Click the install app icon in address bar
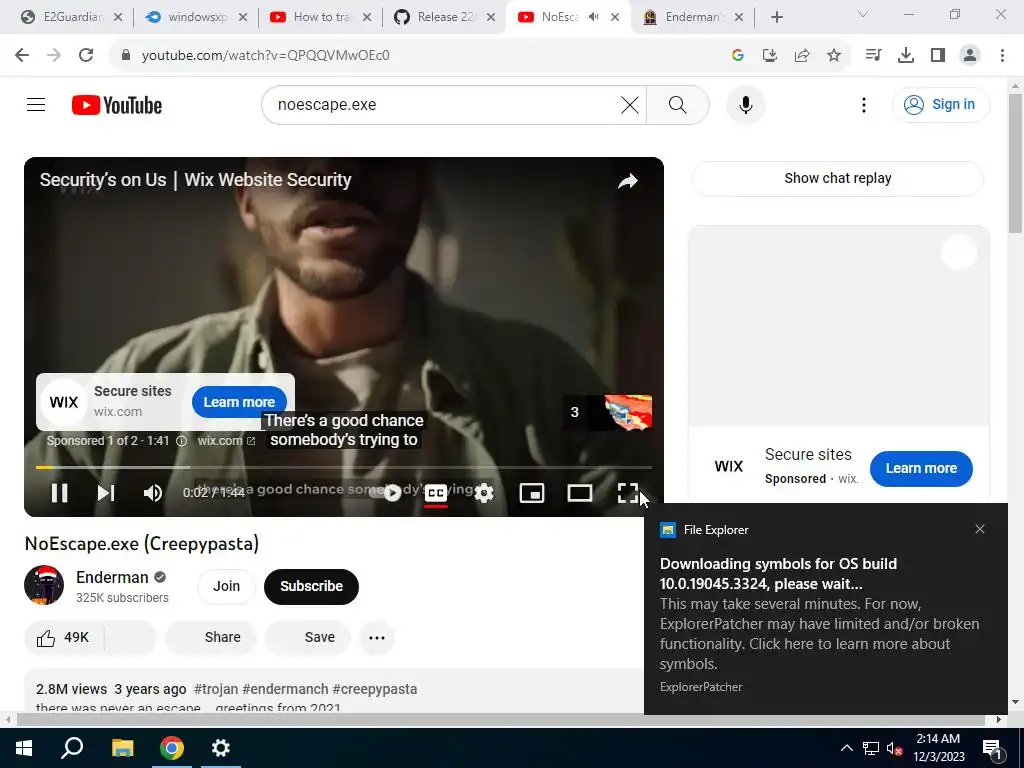1024x768 pixels. [x=770, y=55]
